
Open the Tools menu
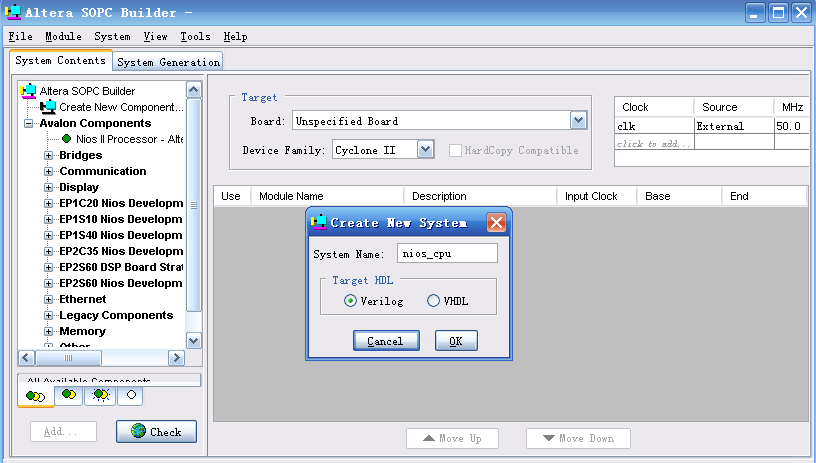click(195, 36)
